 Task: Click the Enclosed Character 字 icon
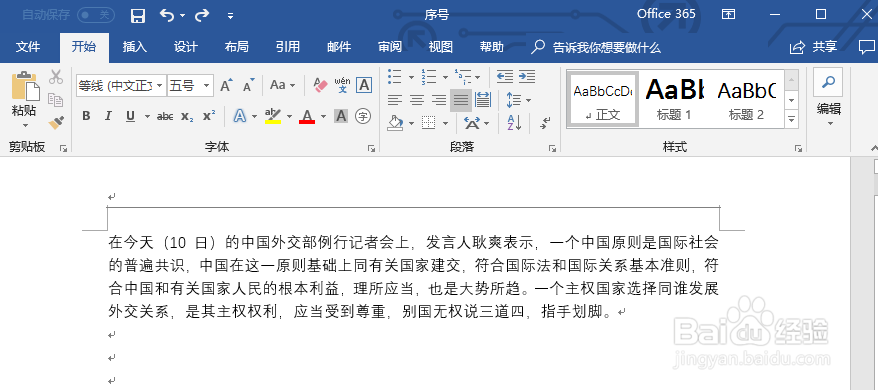pos(364,116)
